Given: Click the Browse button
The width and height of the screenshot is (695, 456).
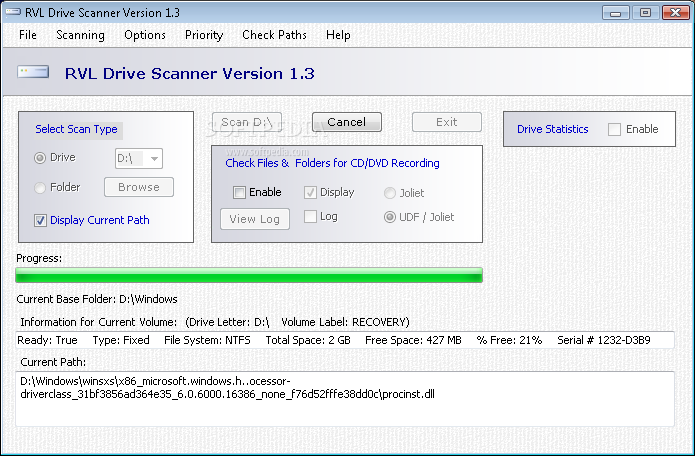Looking at the screenshot, I should pyautogui.click(x=139, y=187).
